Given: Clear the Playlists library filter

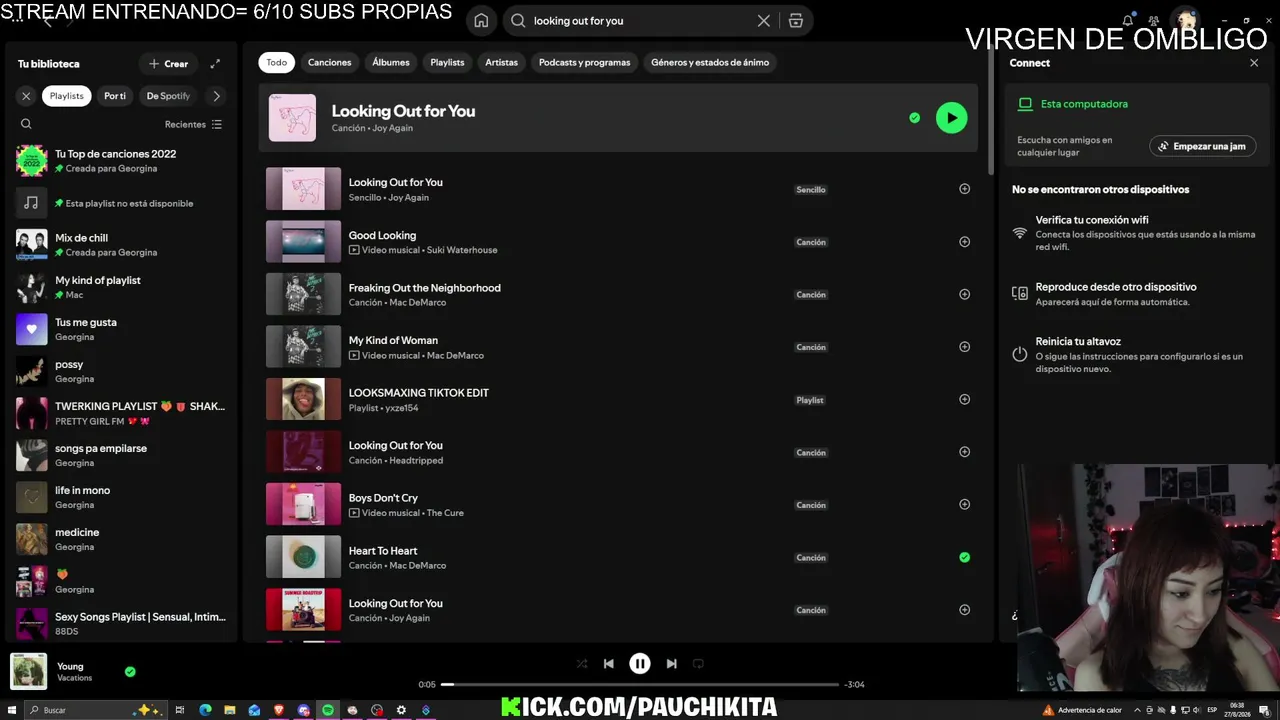Looking at the screenshot, I should pyautogui.click(x=26, y=96).
